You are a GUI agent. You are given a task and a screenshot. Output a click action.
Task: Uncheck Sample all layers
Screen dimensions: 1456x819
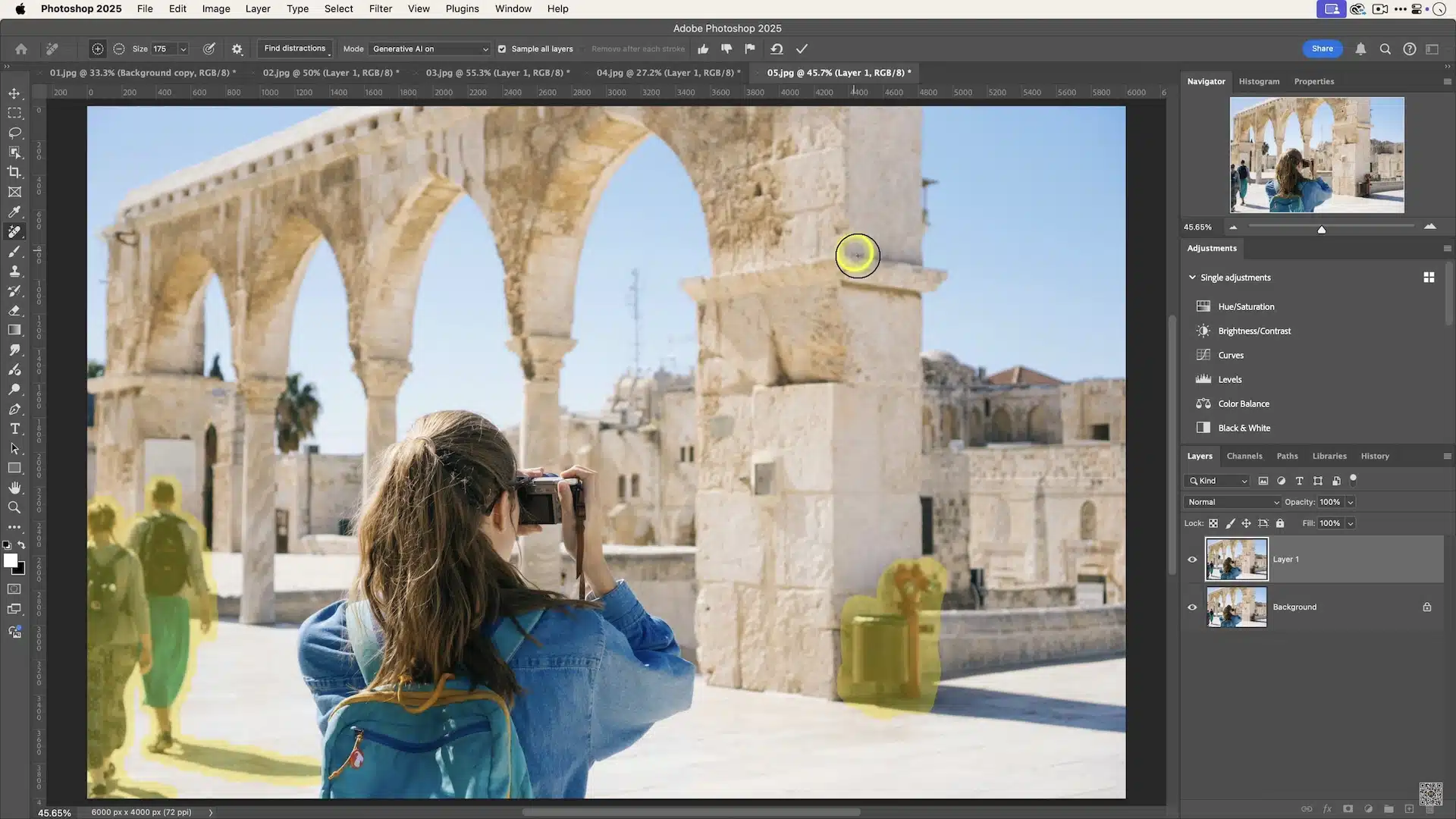pyautogui.click(x=502, y=49)
